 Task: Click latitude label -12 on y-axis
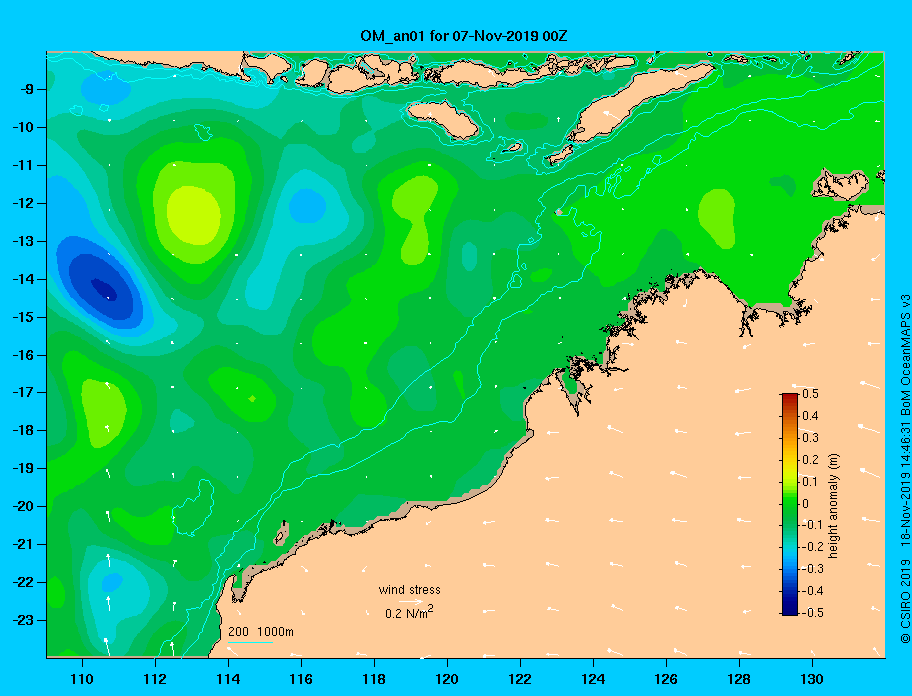point(25,203)
